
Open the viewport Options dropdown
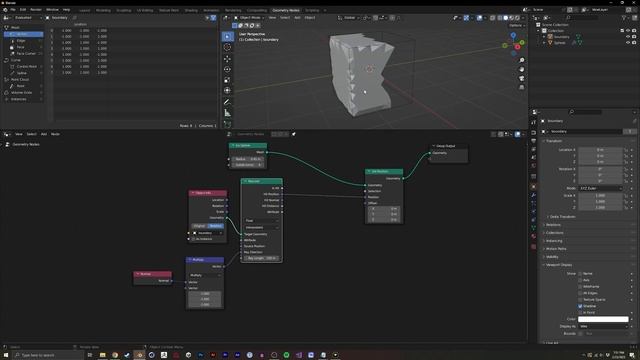point(517,25)
